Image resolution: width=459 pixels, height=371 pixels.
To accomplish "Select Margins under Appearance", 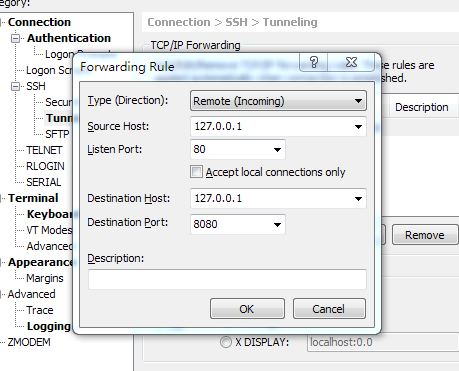I will 45,278.
